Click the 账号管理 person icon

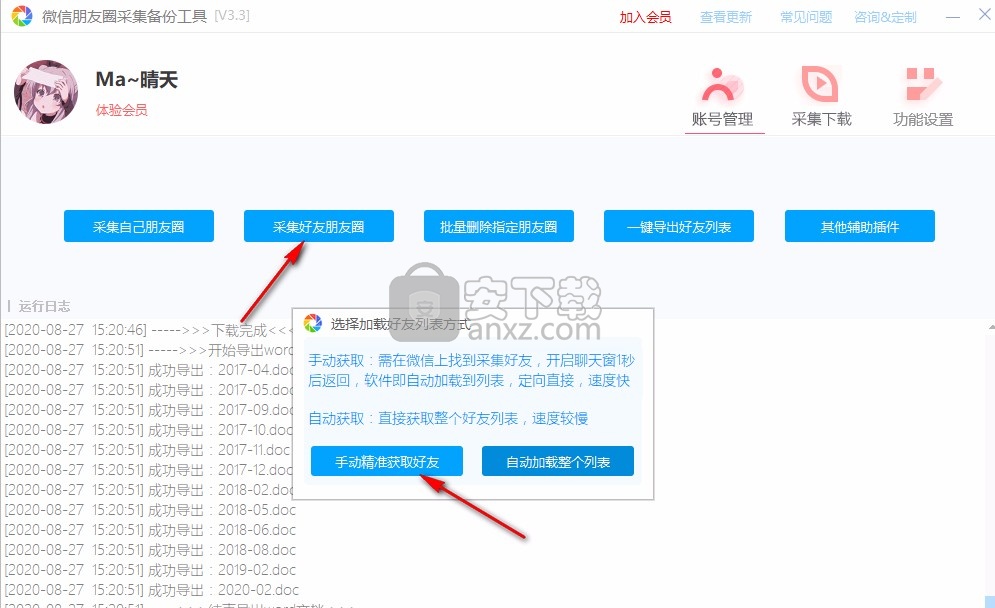[722, 84]
